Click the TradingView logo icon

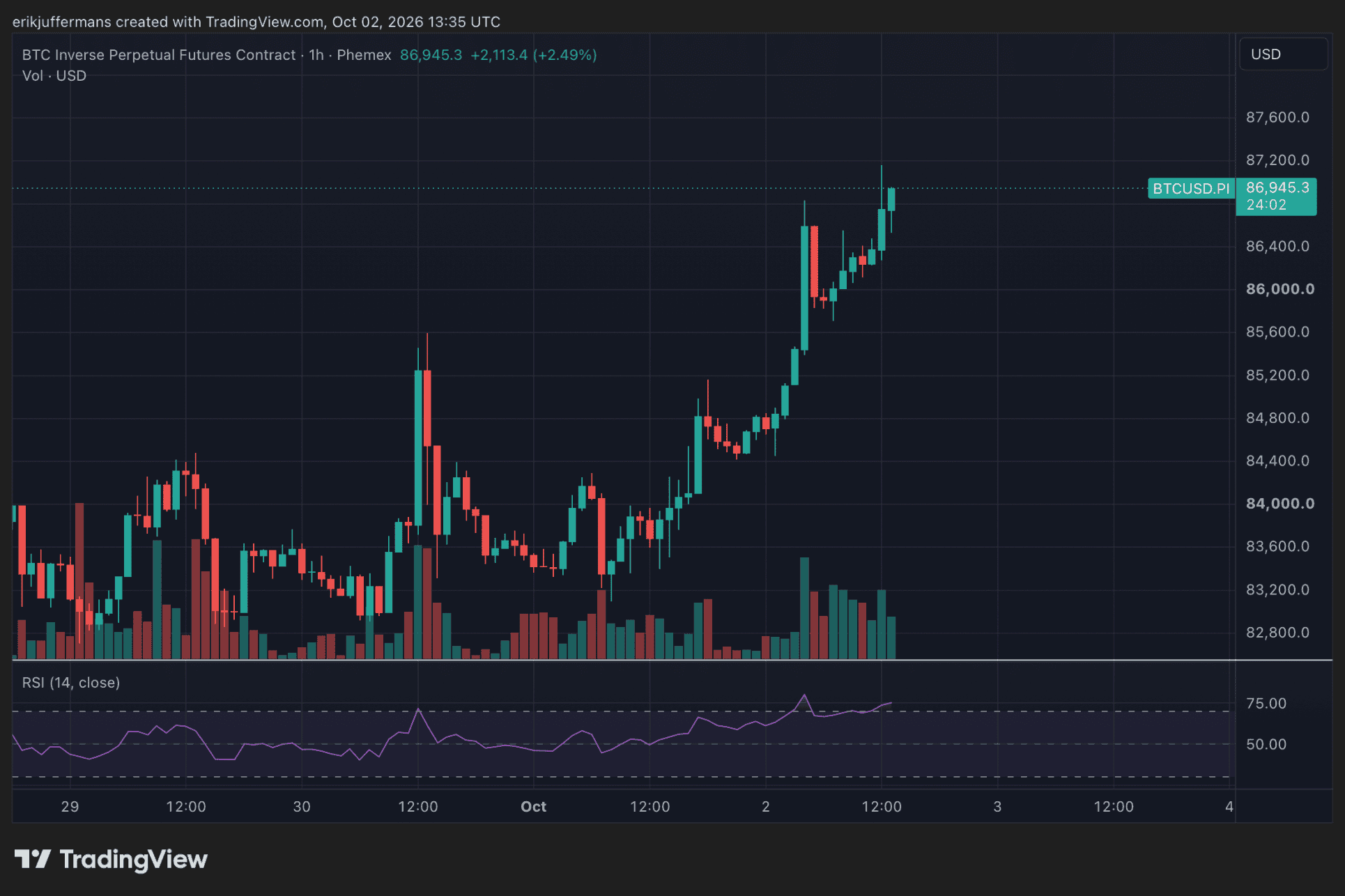[x=33, y=859]
